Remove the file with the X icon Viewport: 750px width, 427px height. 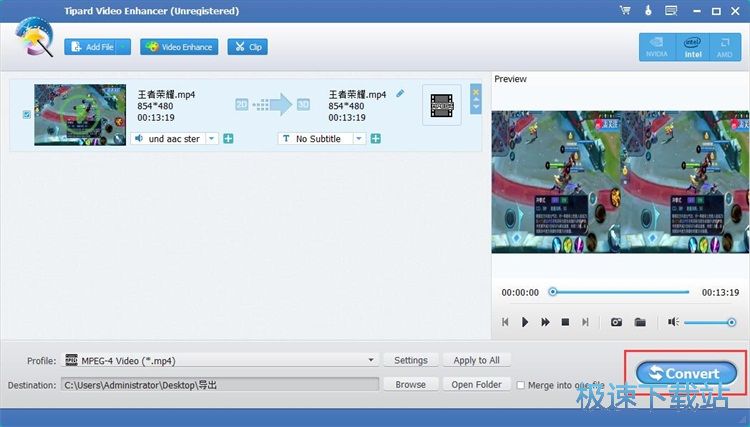pyautogui.click(x=475, y=91)
